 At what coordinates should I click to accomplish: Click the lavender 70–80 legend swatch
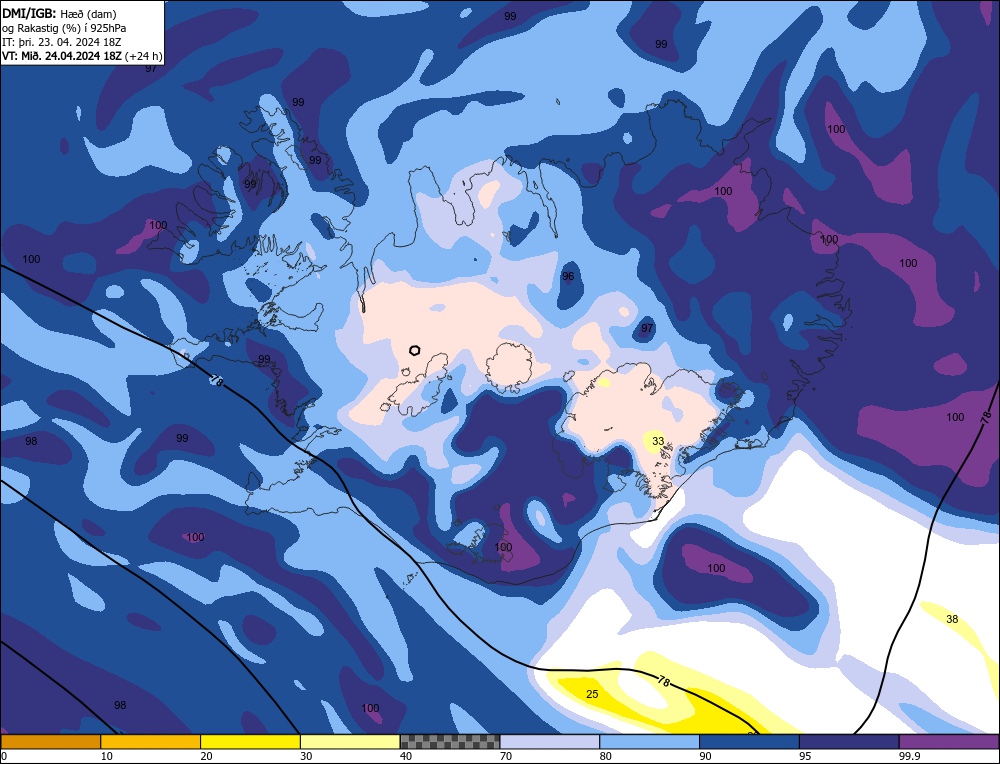pos(550,742)
